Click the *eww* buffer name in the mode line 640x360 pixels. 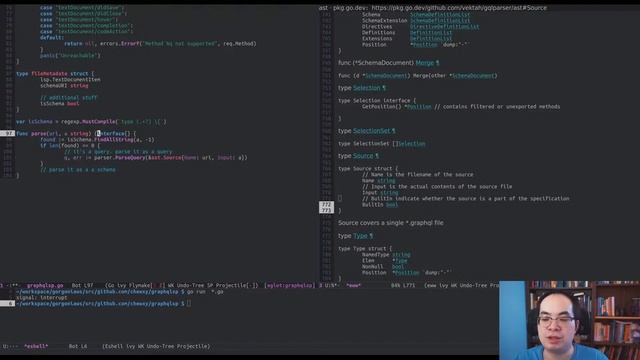[x=353, y=285]
